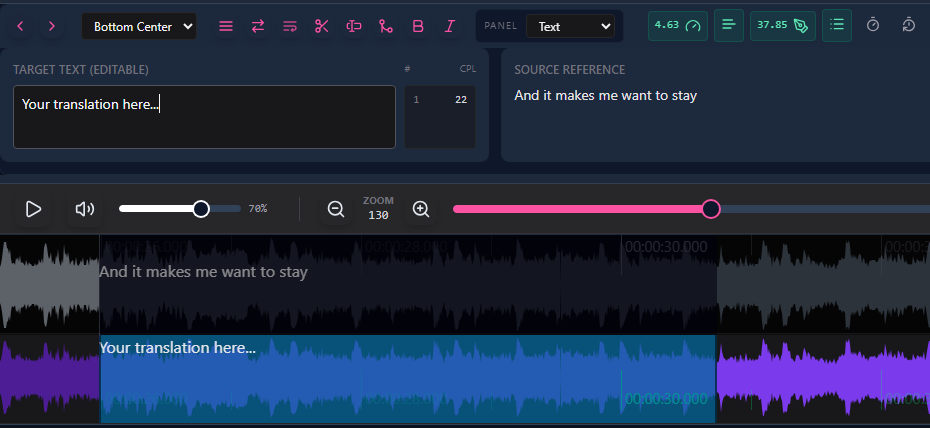The image size is (930, 428).
Task: Select the source segment 'And it makes me want to stay'
Action: tap(408, 285)
